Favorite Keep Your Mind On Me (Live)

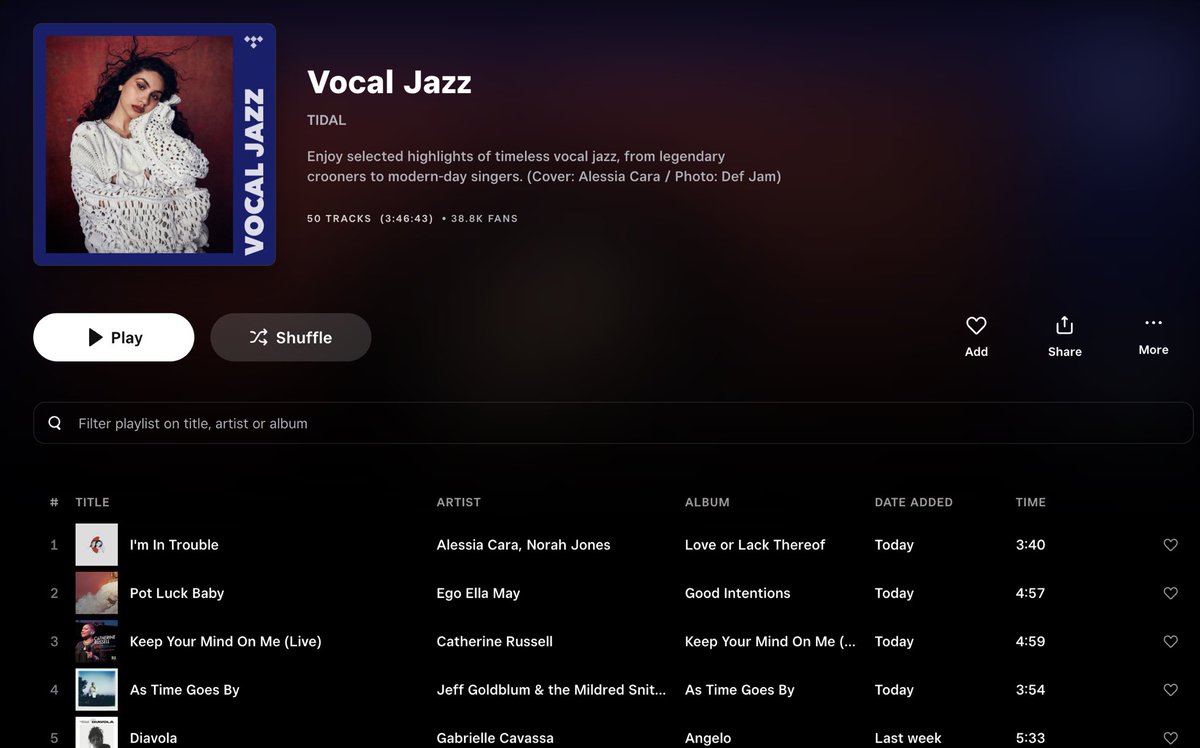[x=1170, y=641]
